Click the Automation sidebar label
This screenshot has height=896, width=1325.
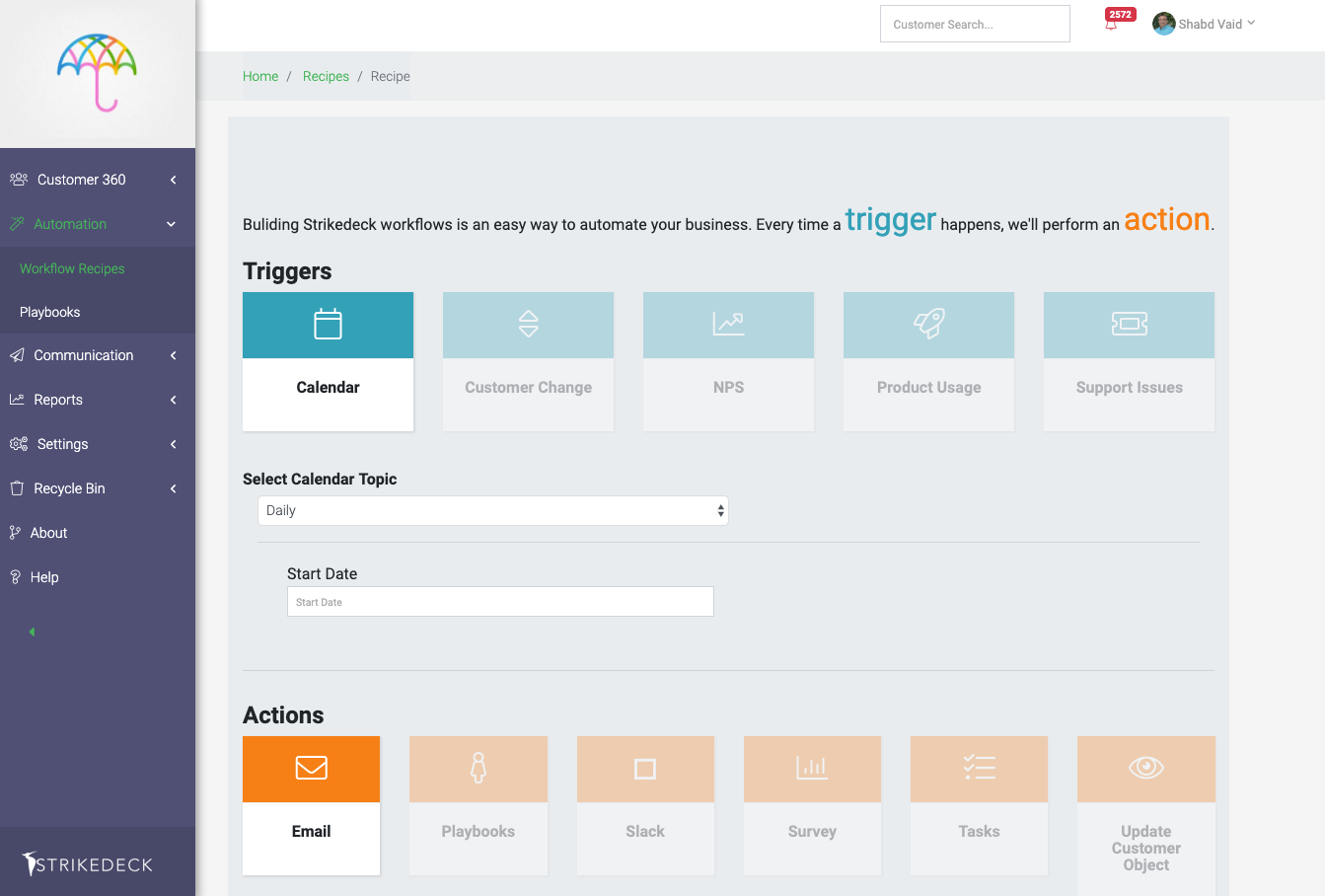point(70,224)
